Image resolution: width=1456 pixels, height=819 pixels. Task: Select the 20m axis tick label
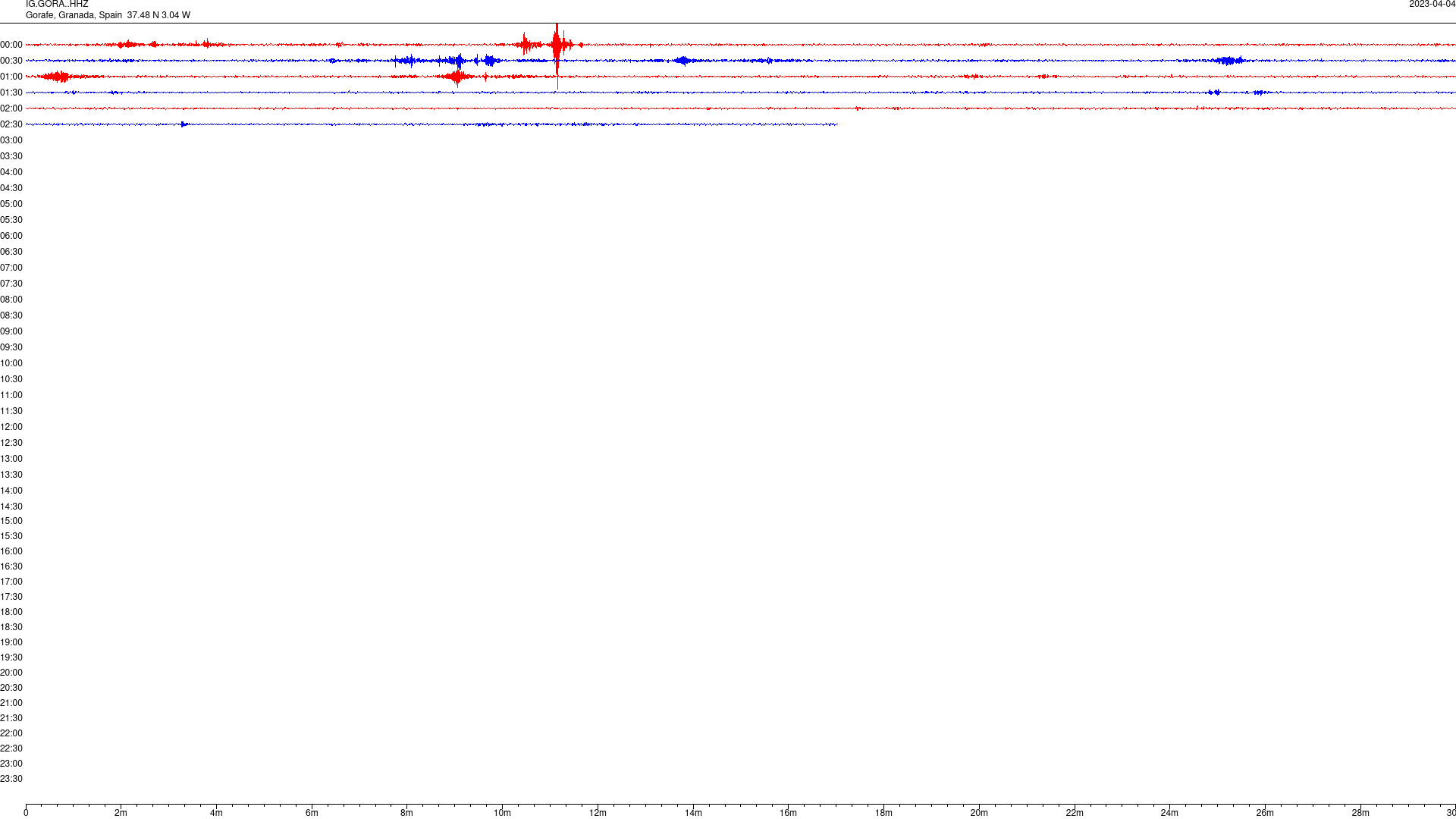[979, 813]
